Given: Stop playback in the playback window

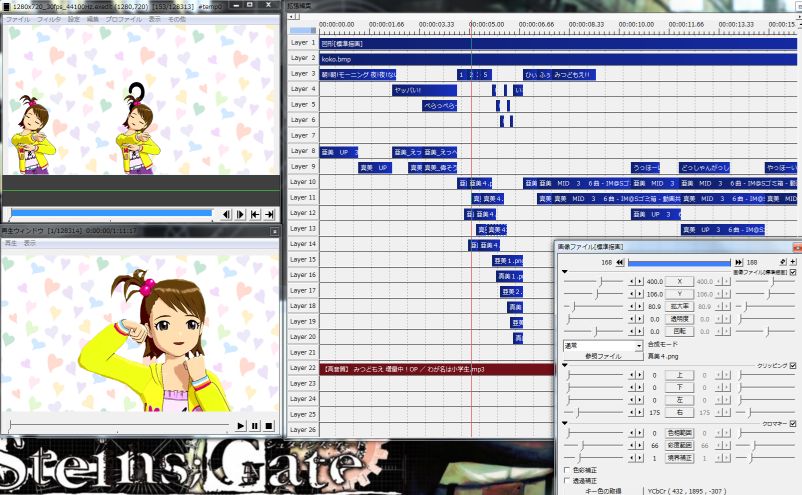Looking at the screenshot, I should click(269, 425).
